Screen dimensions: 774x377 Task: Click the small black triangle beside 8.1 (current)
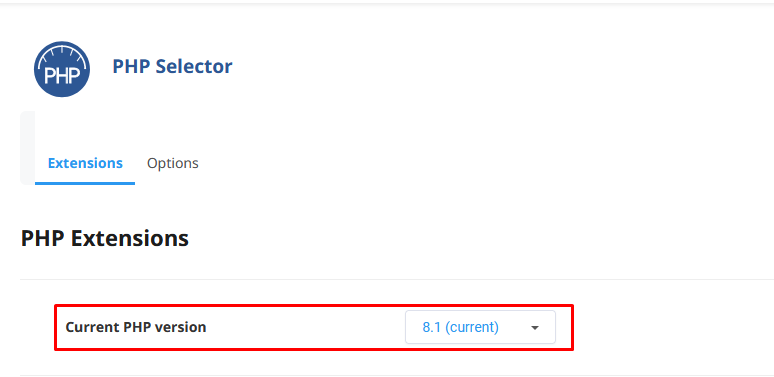tap(535, 328)
